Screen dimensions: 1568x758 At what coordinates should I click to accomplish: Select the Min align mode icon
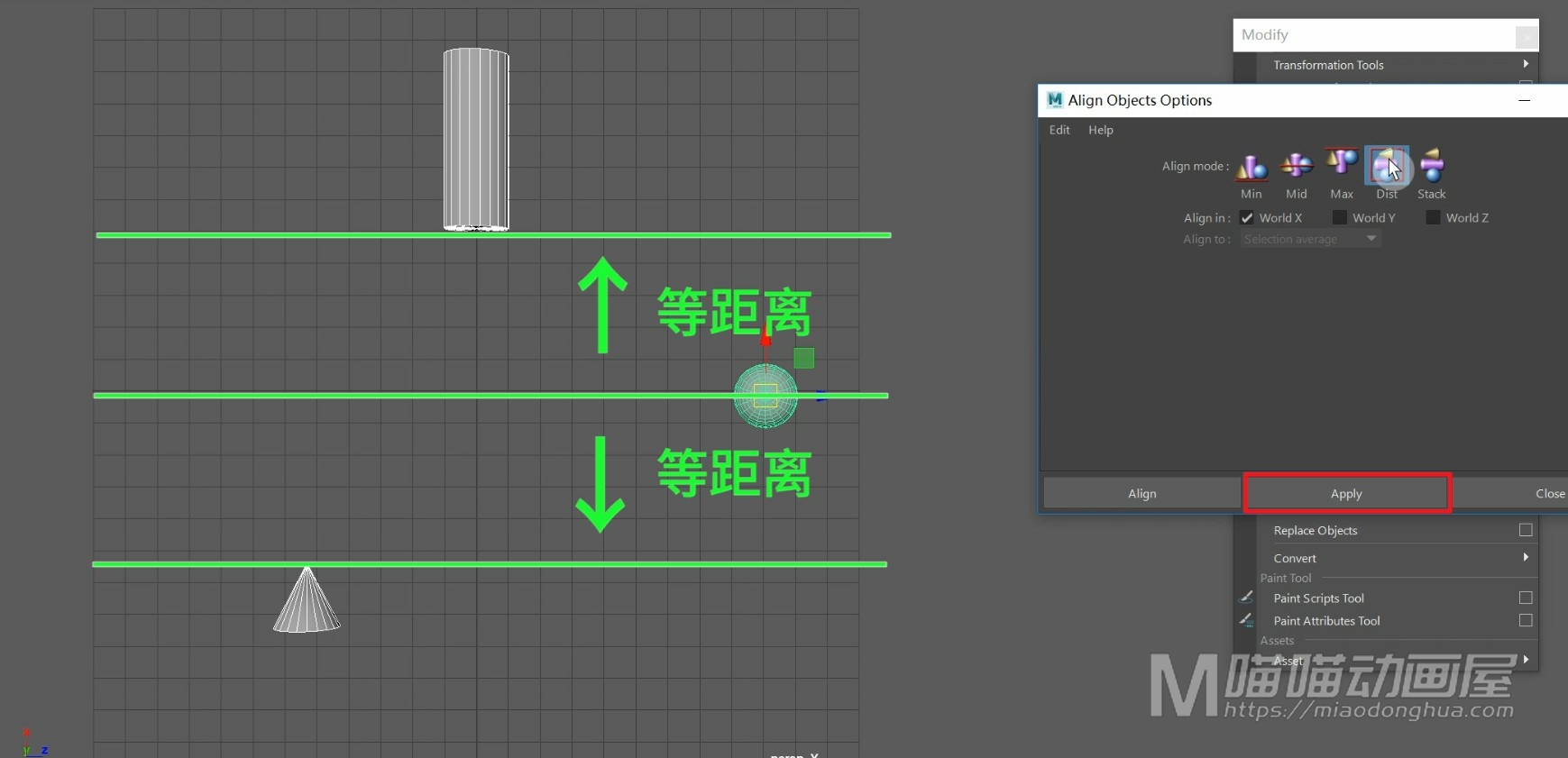pos(1252,167)
